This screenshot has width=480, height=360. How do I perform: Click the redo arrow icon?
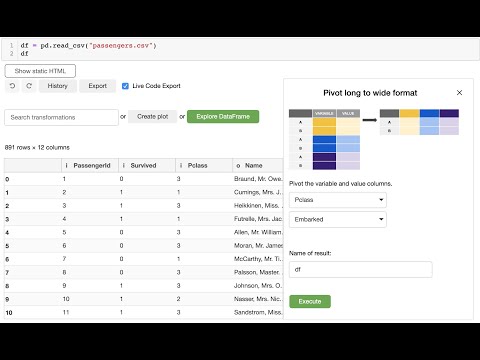pos(29,86)
